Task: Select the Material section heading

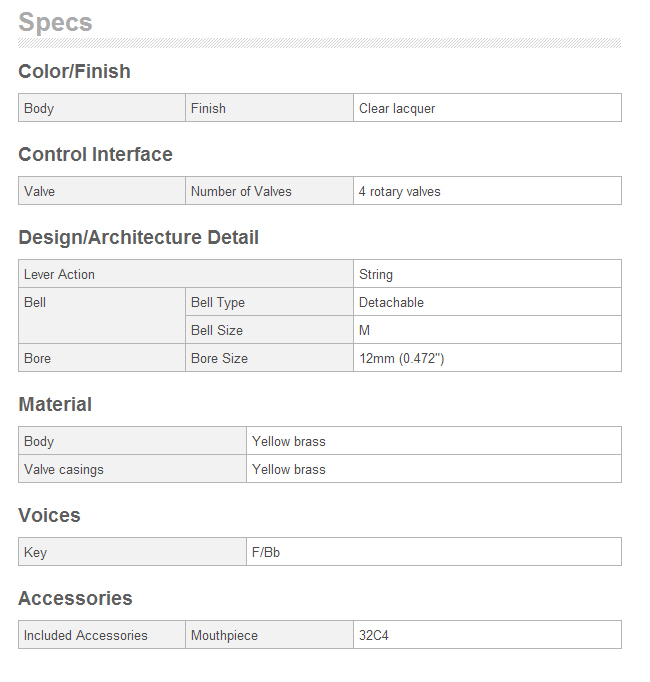Action: point(55,405)
